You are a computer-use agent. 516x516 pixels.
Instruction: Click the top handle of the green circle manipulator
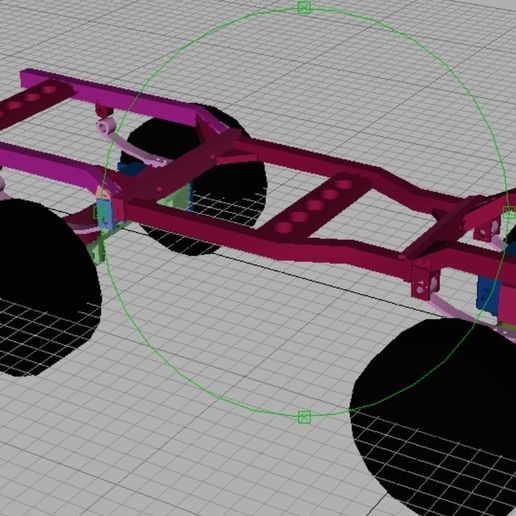pos(304,7)
